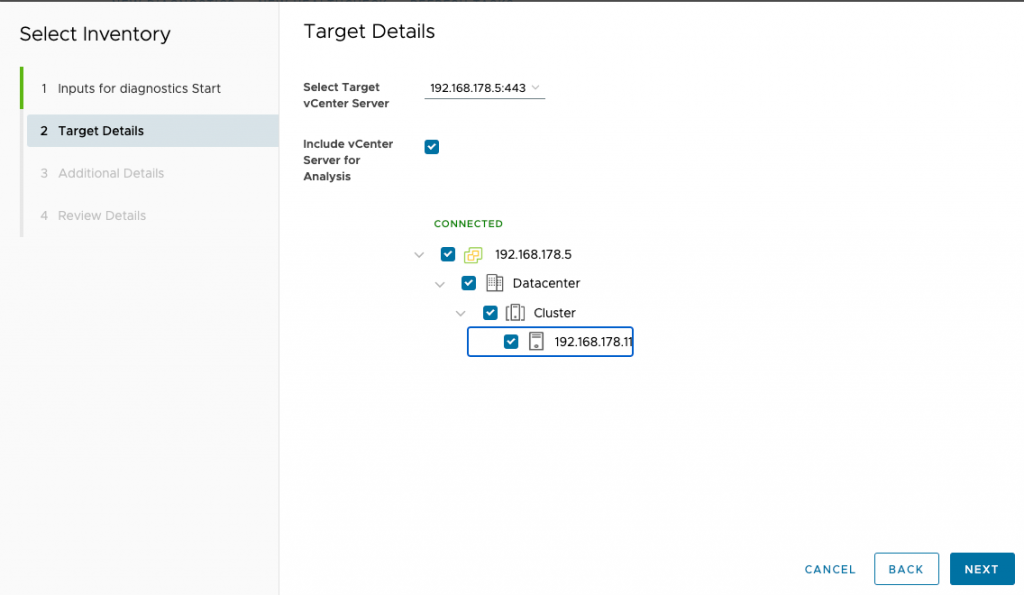1024x595 pixels.
Task: Select the 192.168.178.11 host label
Action: 593,342
